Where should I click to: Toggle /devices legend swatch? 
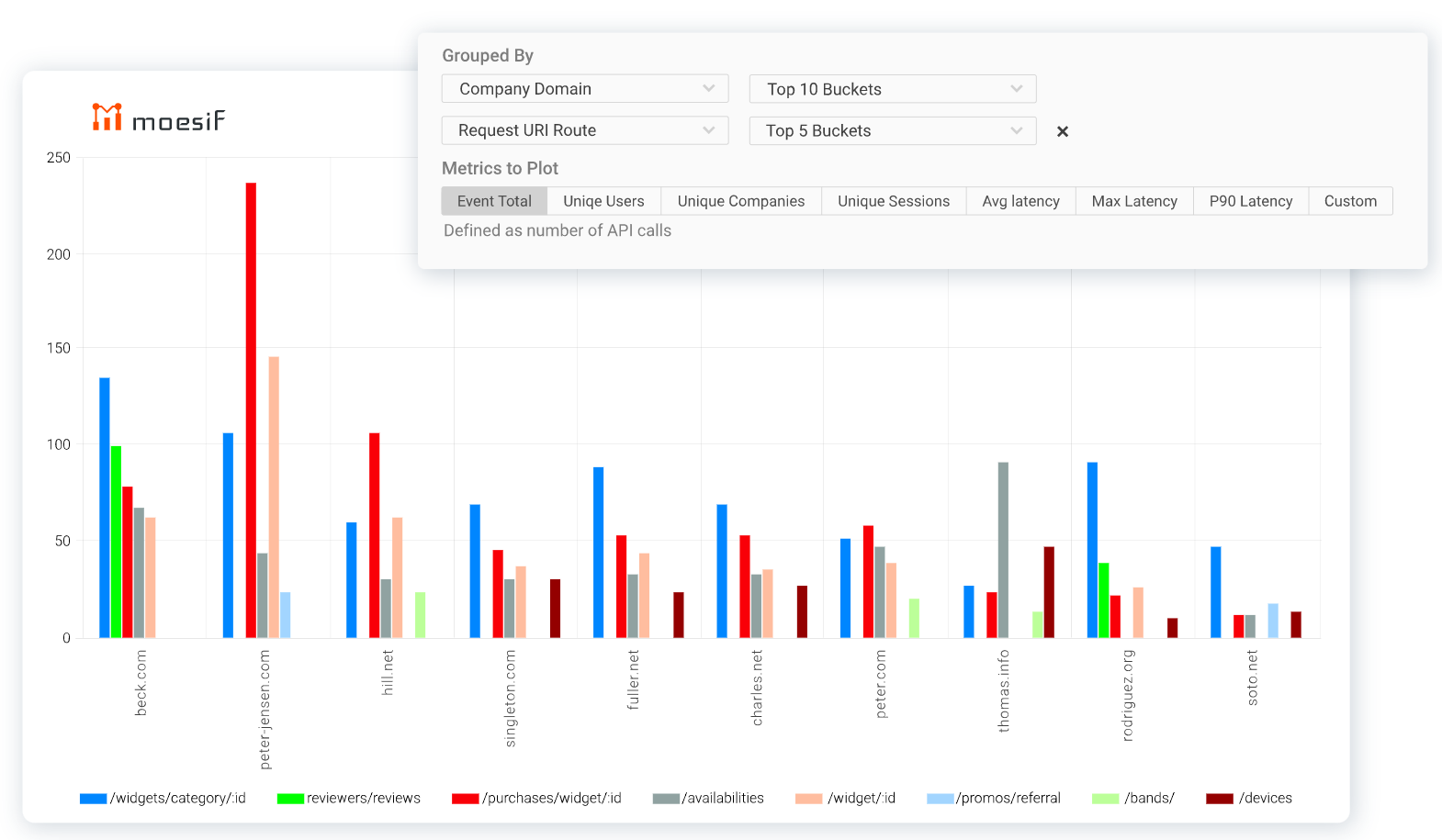pos(1220,799)
